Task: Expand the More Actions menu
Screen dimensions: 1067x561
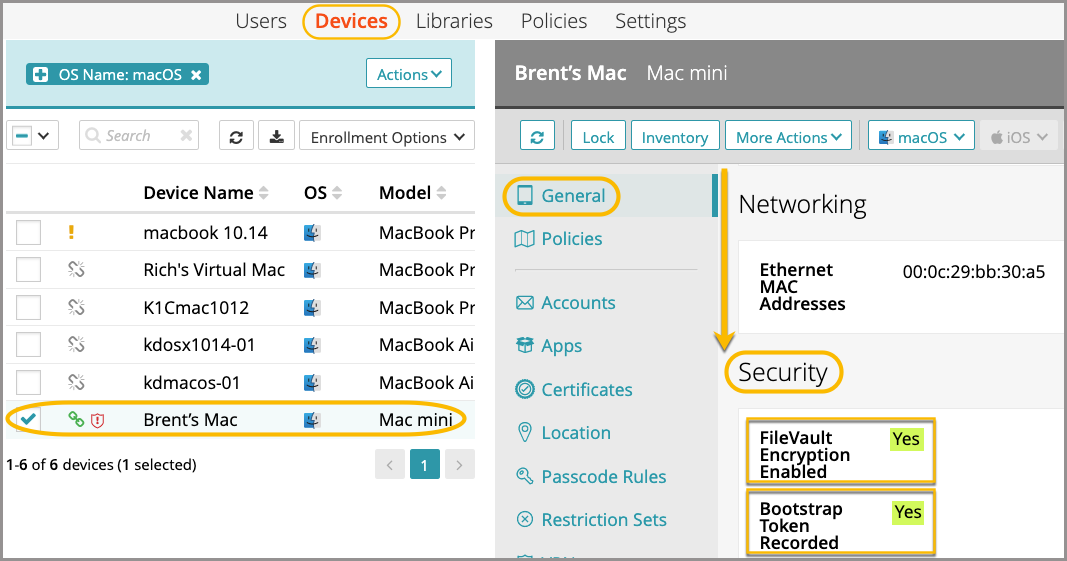Action: point(789,137)
